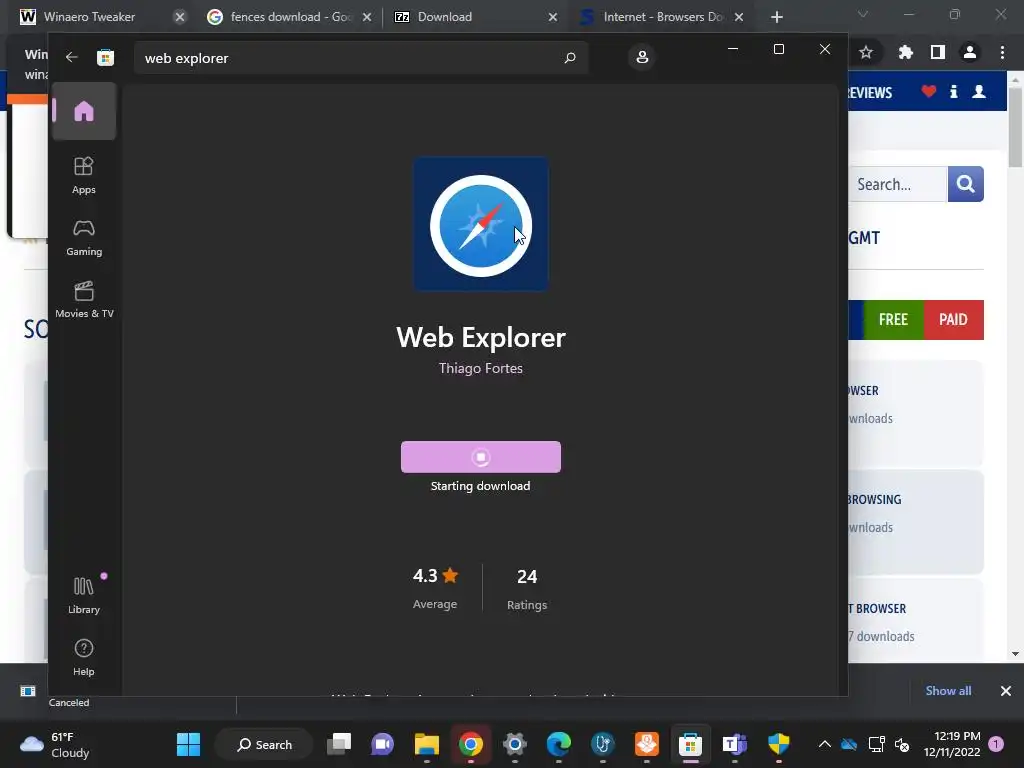Open the Apps section in sidebar
The image size is (1024, 768).
(84, 176)
